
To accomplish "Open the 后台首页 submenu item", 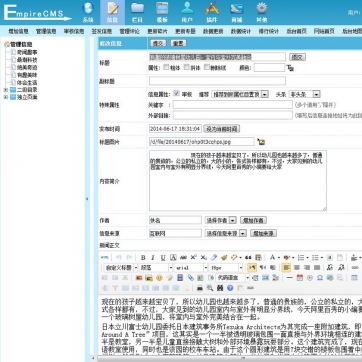I will point(296,31).
